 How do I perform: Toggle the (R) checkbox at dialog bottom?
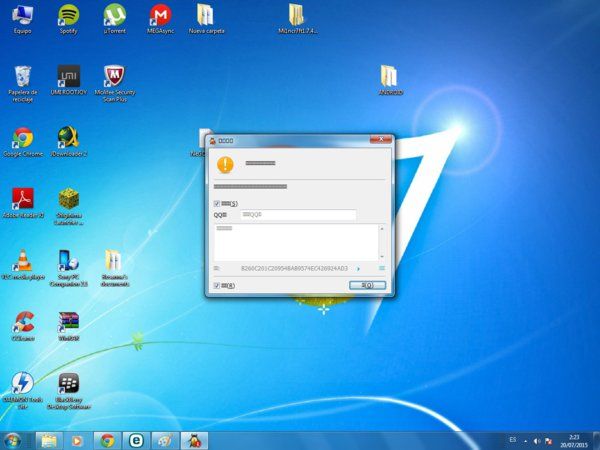(x=217, y=285)
